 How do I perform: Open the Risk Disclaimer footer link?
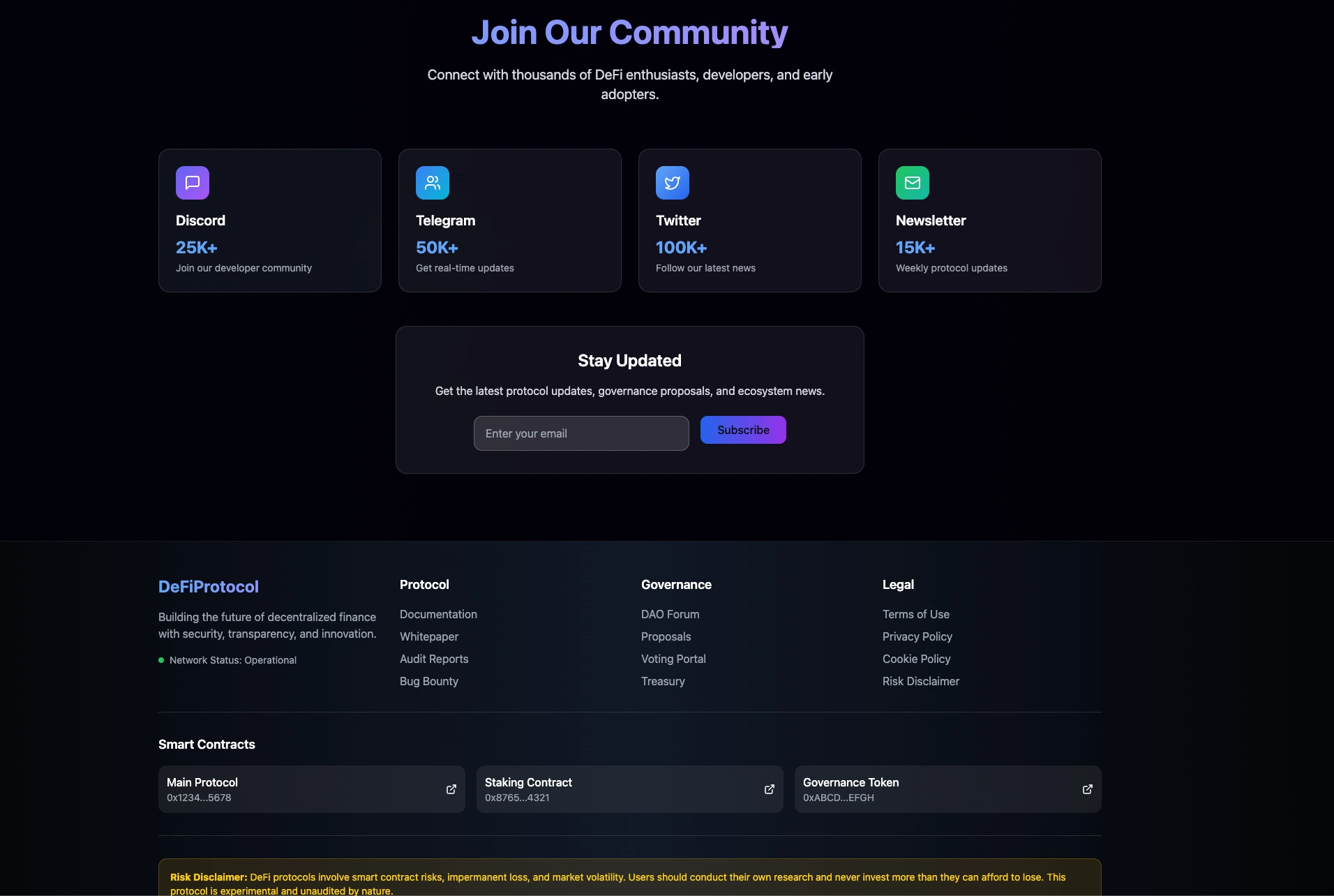(x=921, y=681)
